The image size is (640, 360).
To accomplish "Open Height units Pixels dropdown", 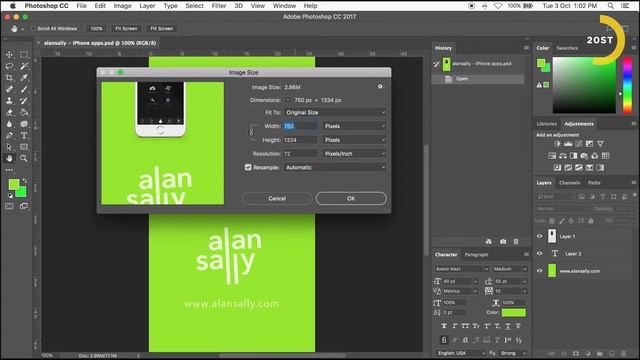I will coord(354,140).
